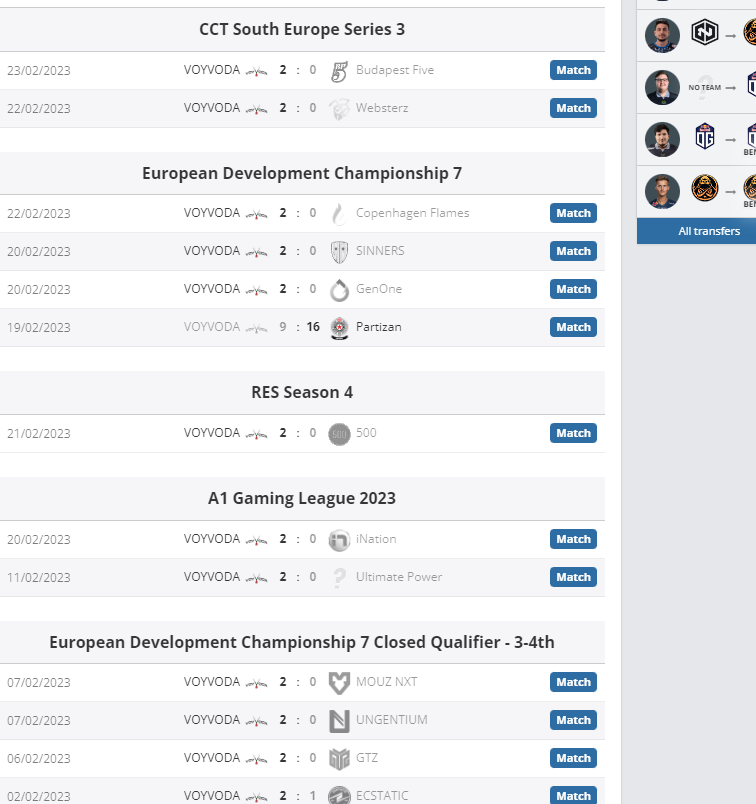Click the OG team logo in transfers

tap(705, 136)
